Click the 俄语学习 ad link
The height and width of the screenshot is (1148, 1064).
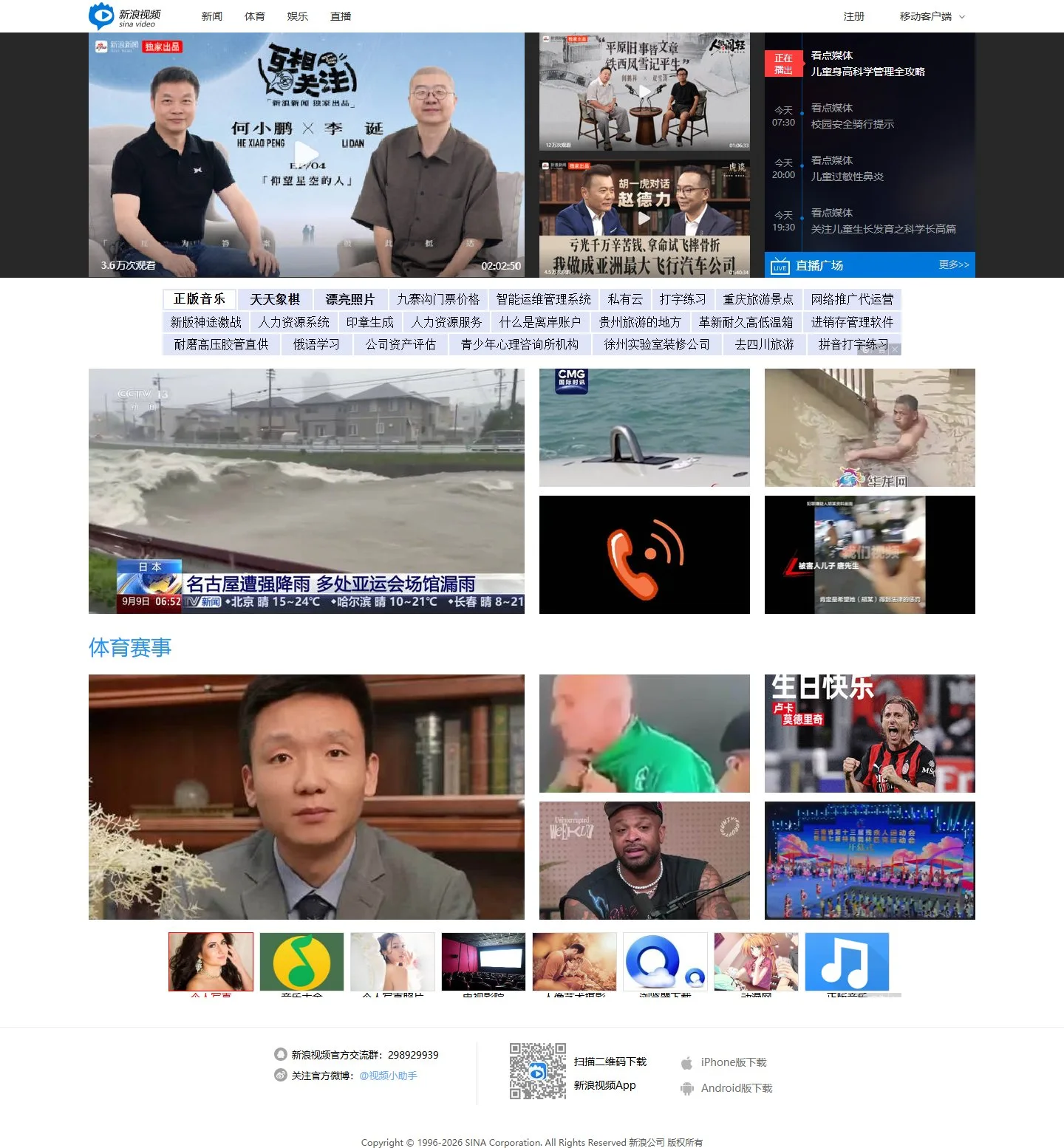pos(316,344)
